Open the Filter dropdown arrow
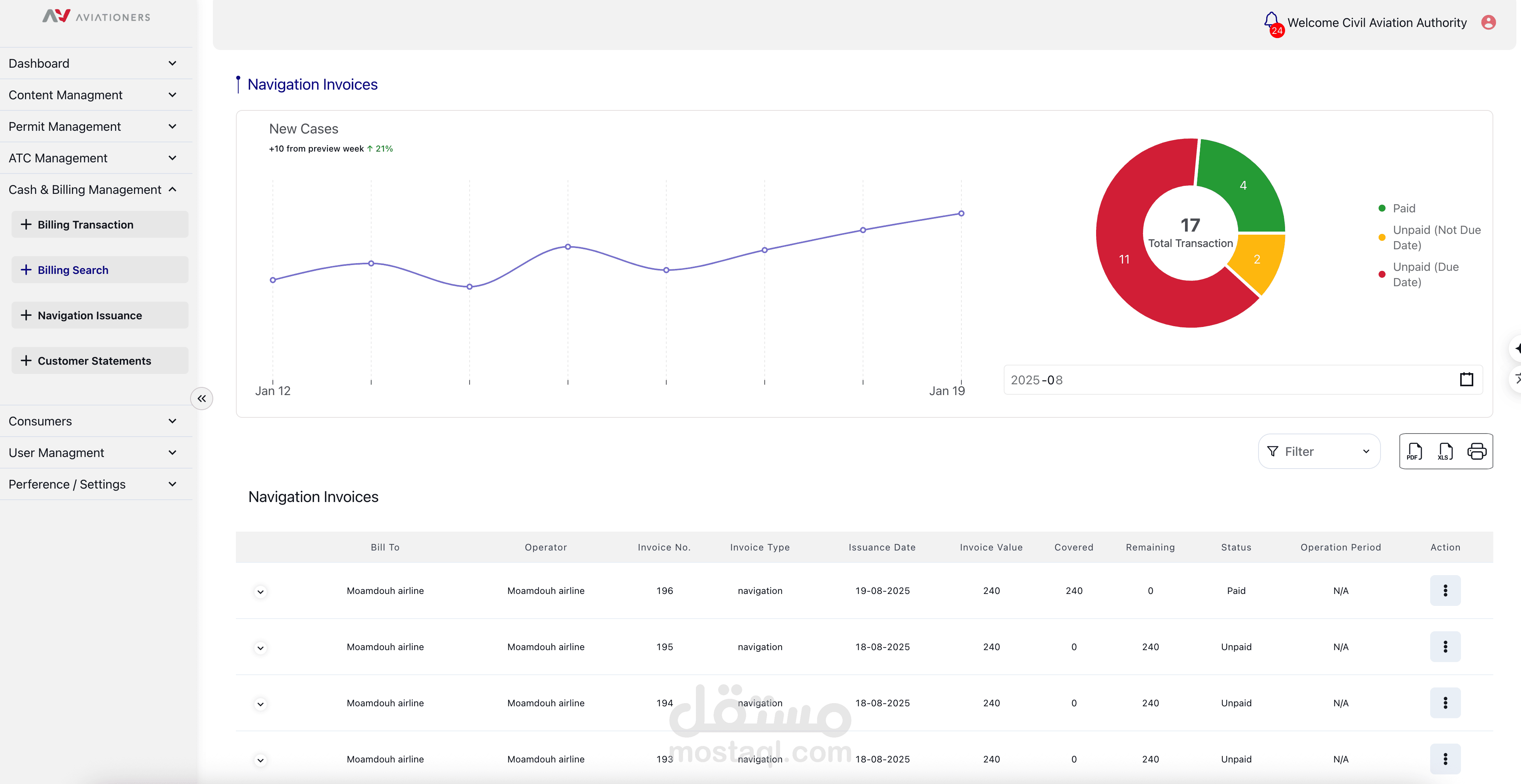The width and height of the screenshot is (1521, 784). [x=1366, y=452]
